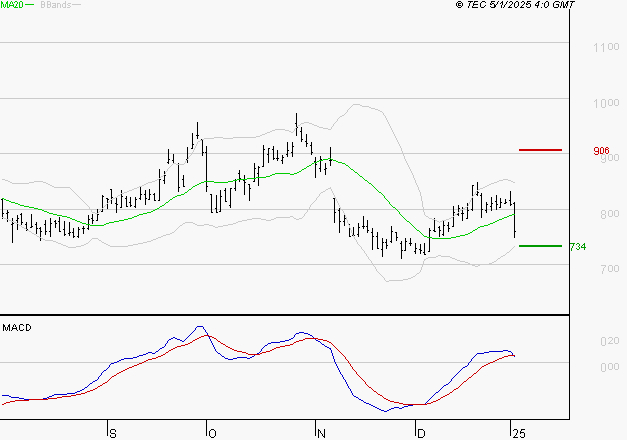Click the N month marker on time axis

[321, 434]
